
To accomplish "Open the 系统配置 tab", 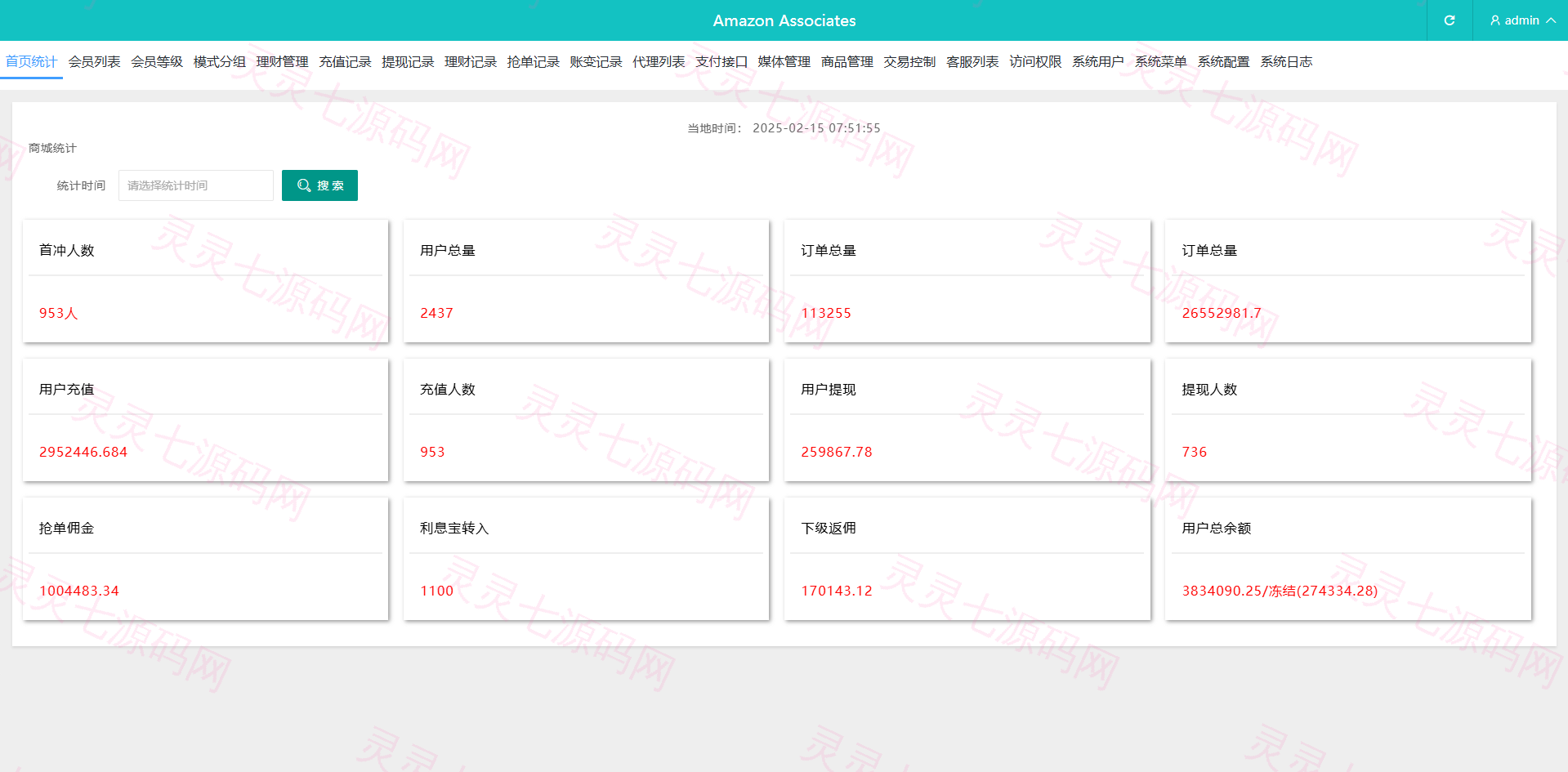I will (x=1223, y=61).
